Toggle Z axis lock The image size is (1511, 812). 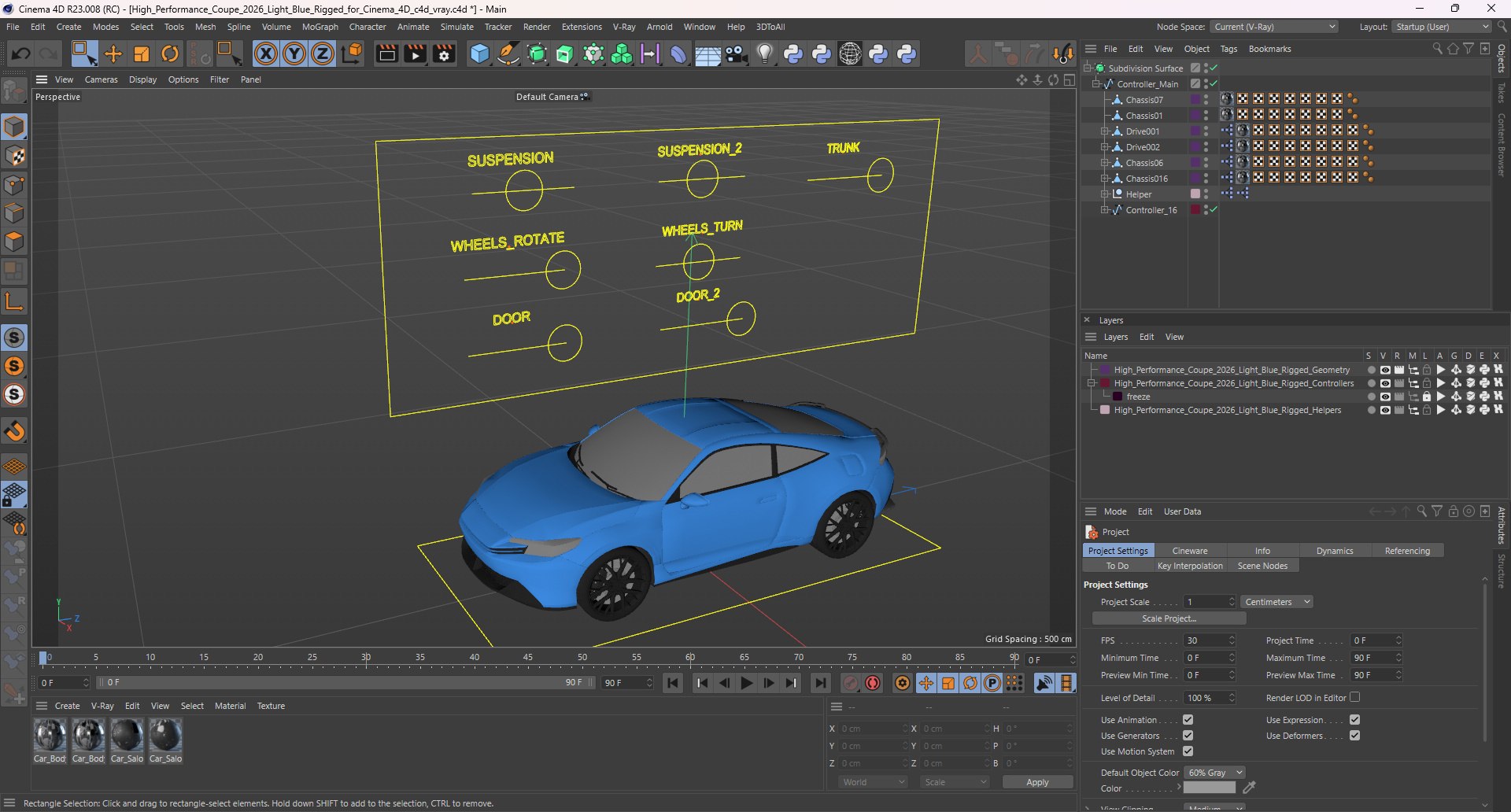323,54
